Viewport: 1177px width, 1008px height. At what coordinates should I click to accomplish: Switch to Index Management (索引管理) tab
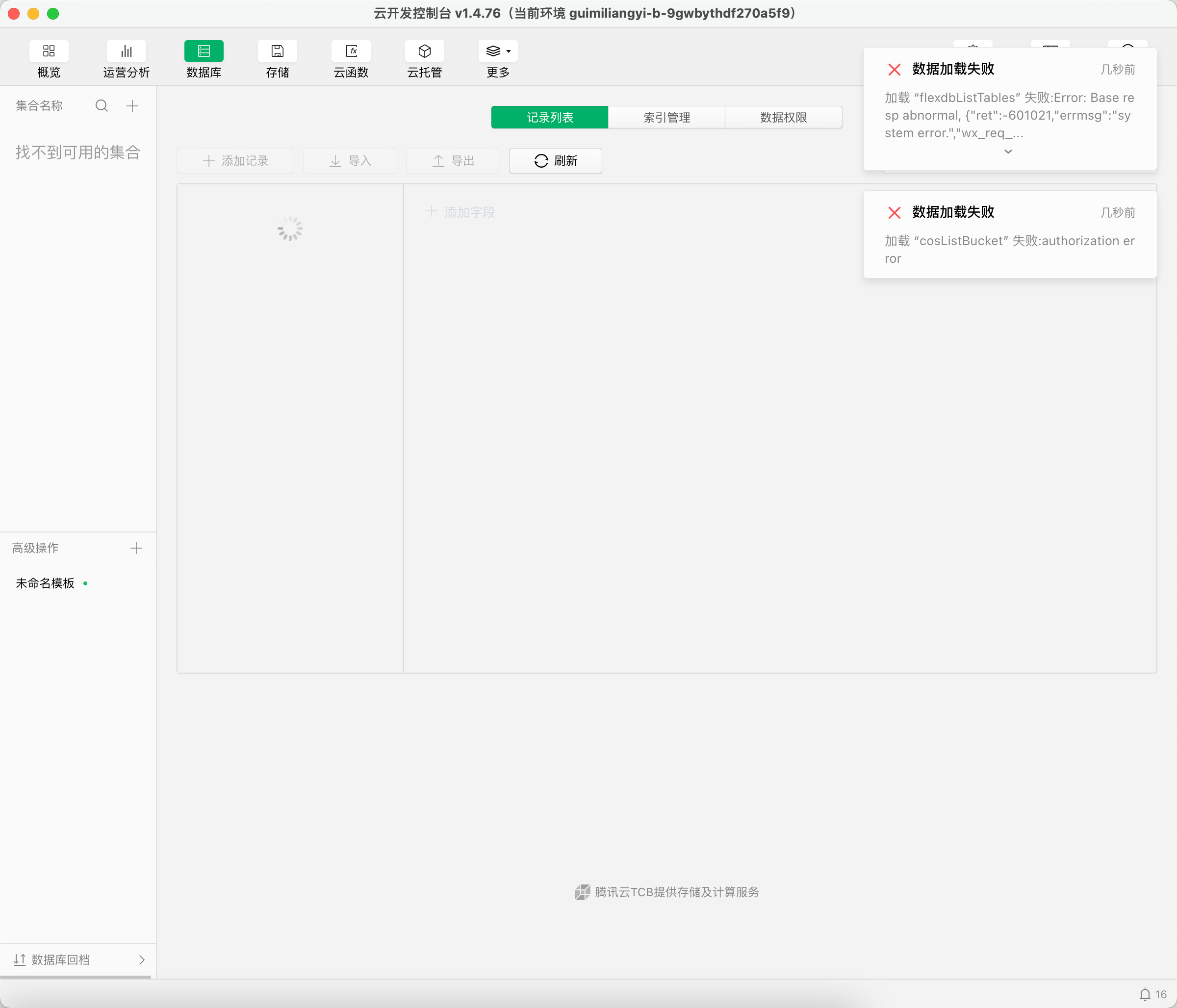click(x=666, y=118)
